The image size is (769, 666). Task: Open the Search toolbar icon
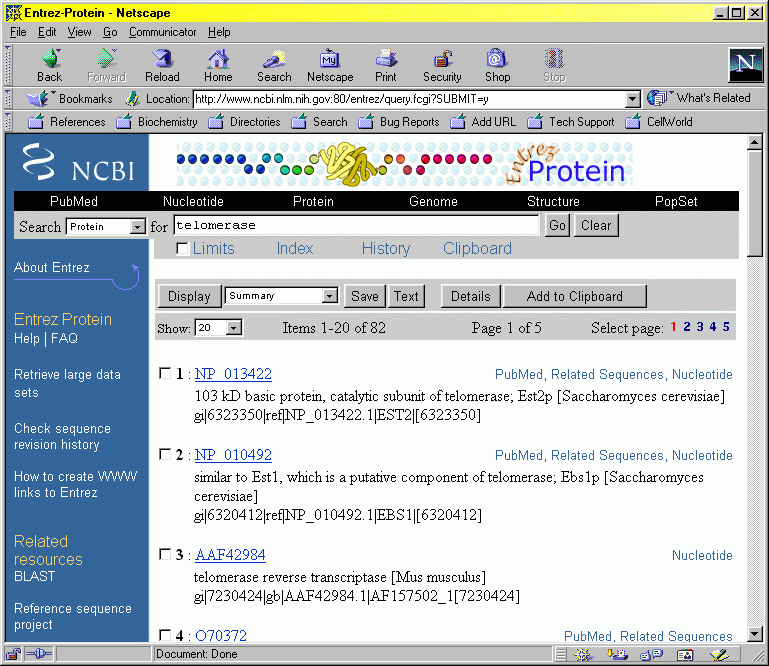tap(274, 59)
